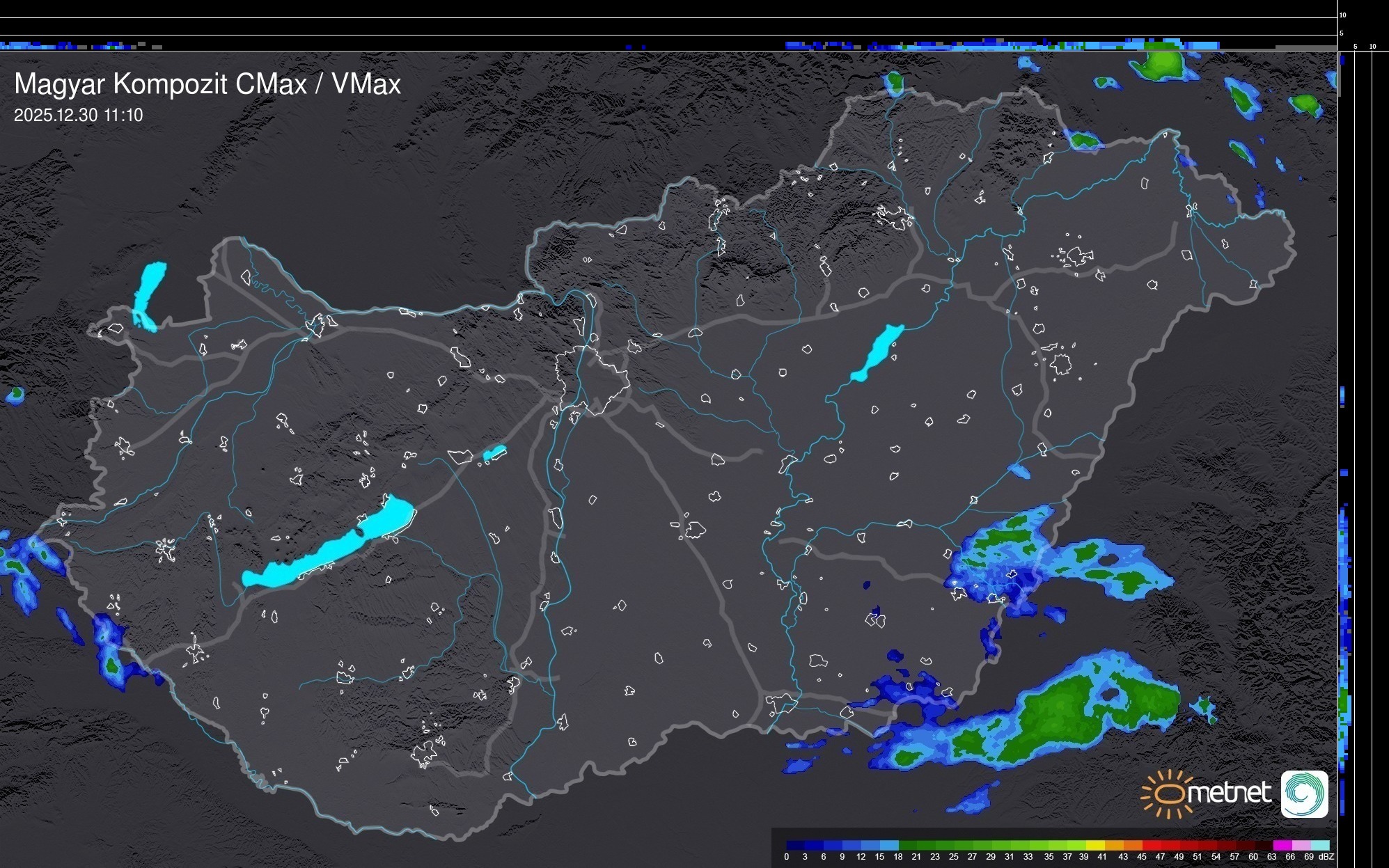The width and height of the screenshot is (1389, 868).
Task: Click the first green 18 dBZ legend swatch
Action: coord(907,845)
